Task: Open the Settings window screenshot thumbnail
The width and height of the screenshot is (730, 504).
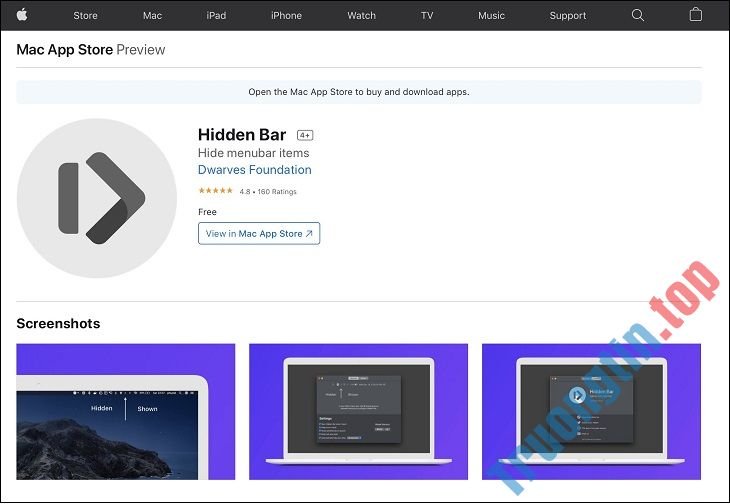Action: coord(358,411)
